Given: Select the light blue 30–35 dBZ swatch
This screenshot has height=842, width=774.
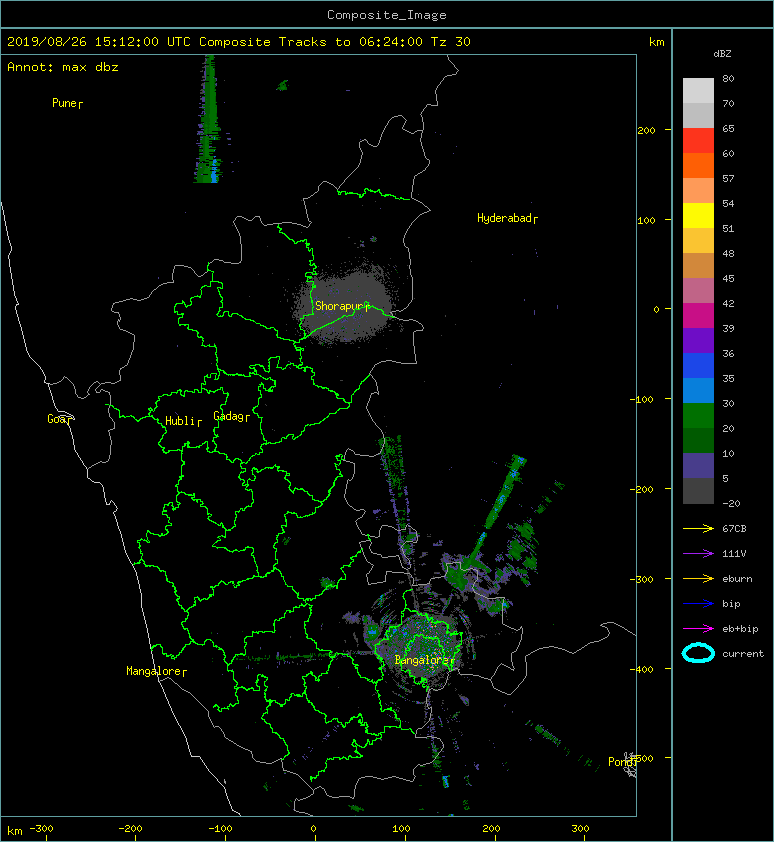Looking at the screenshot, I should tap(698, 391).
